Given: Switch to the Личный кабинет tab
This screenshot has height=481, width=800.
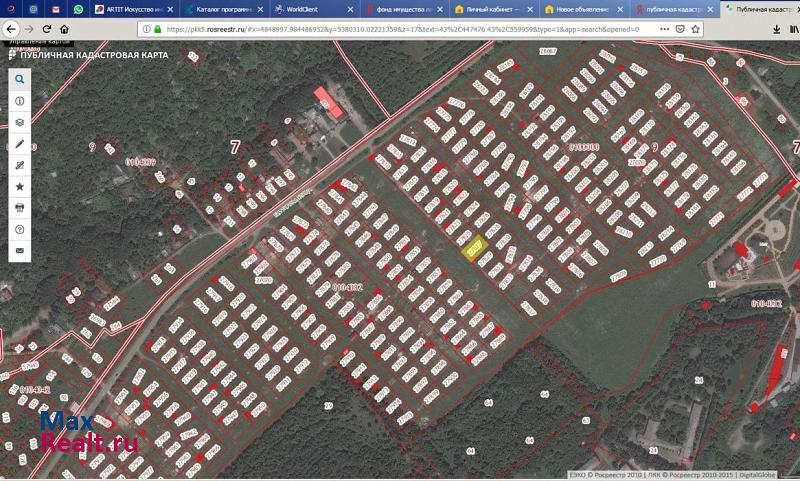Looking at the screenshot, I should point(492,9).
